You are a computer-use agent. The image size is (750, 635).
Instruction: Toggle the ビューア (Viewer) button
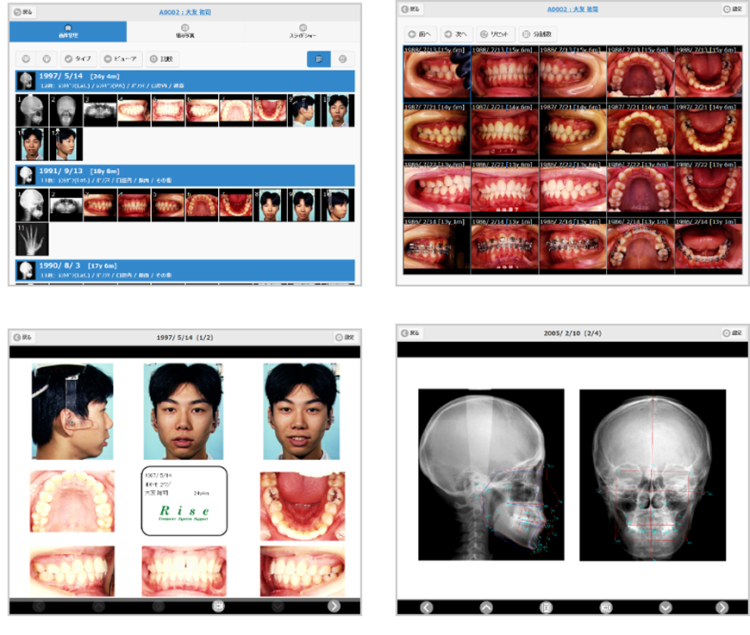[122, 60]
